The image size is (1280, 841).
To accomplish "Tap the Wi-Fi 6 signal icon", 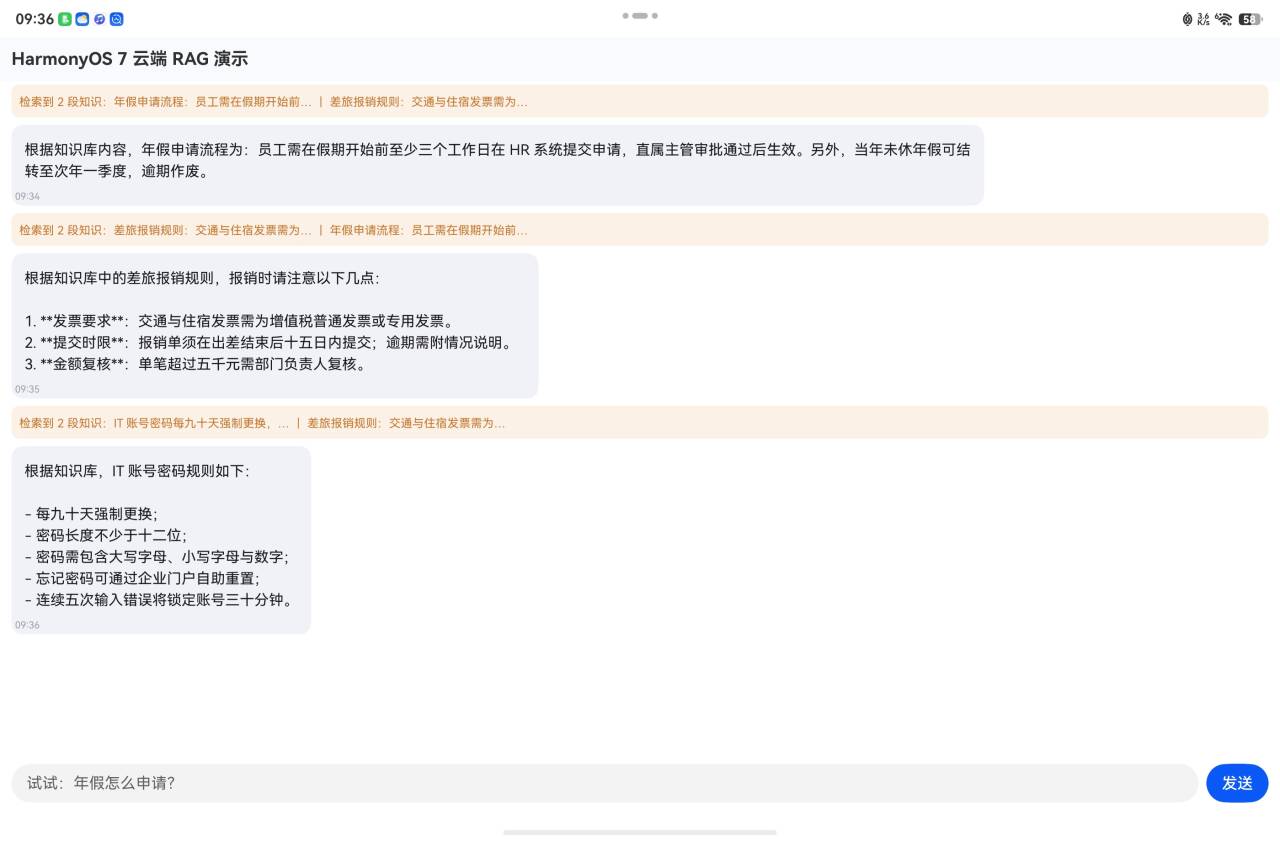I will pos(1224,19).
